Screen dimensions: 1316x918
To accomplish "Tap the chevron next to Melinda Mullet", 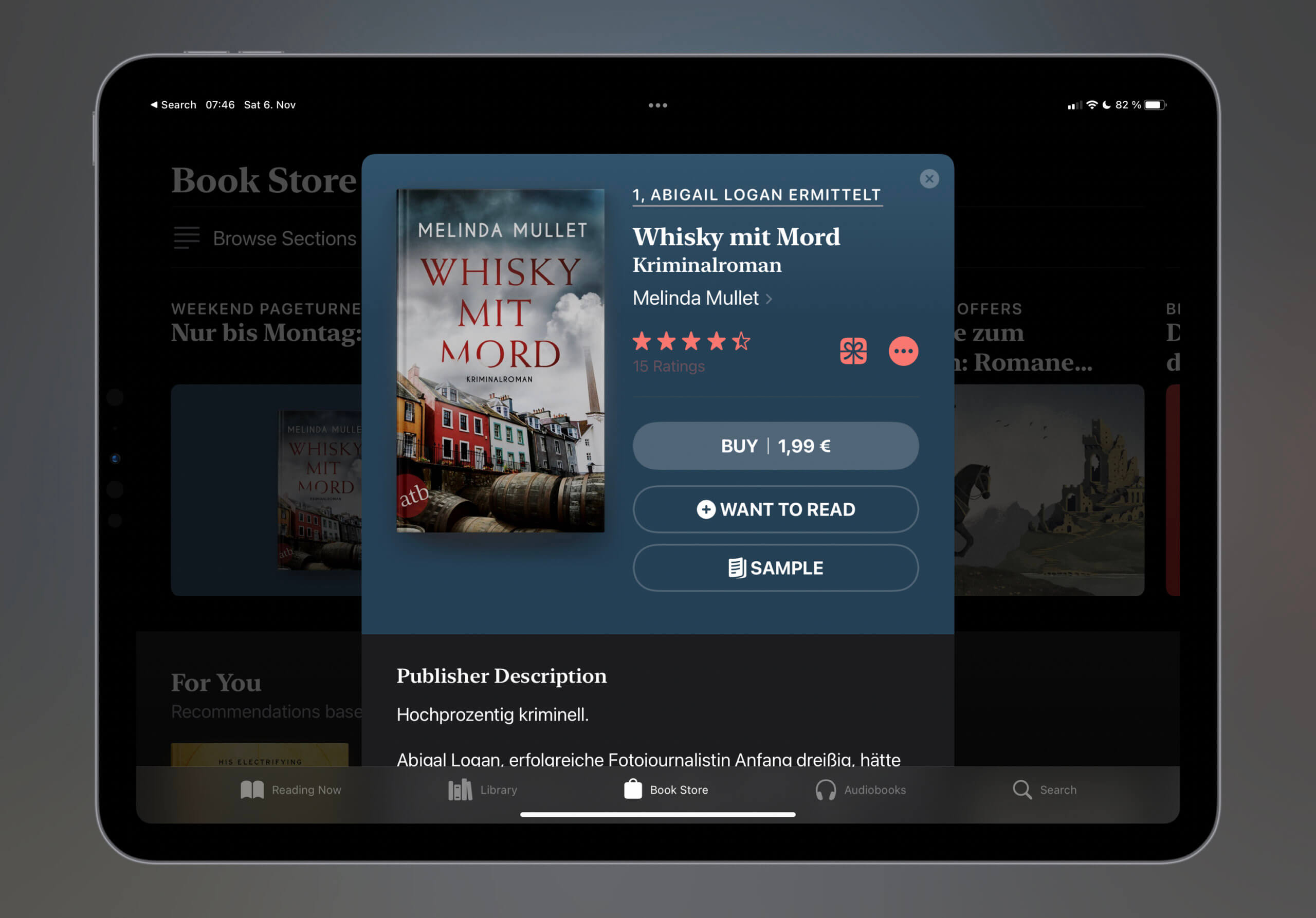I will tap(769, 299).
